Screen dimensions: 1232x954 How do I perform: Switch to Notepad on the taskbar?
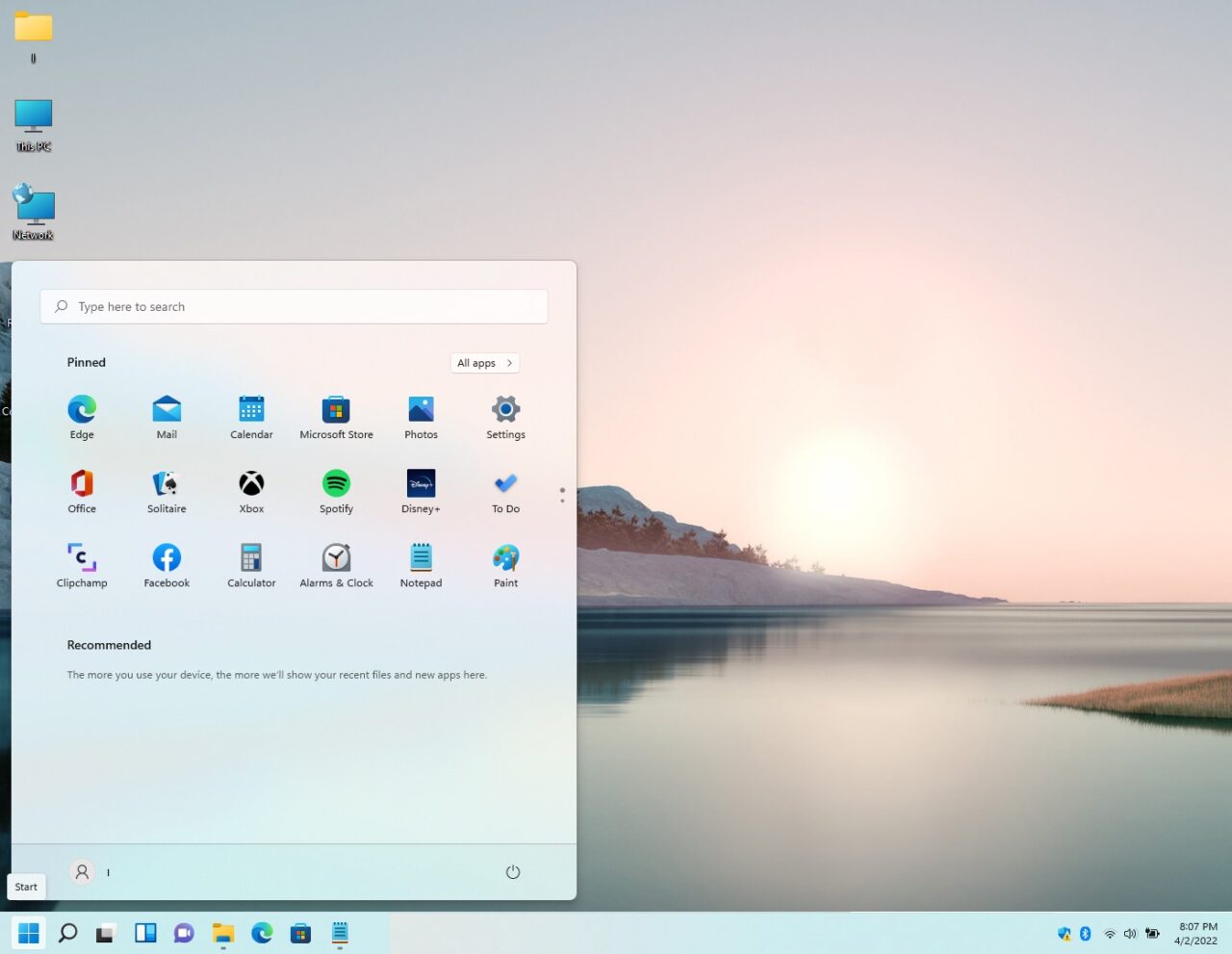point(340,933)
